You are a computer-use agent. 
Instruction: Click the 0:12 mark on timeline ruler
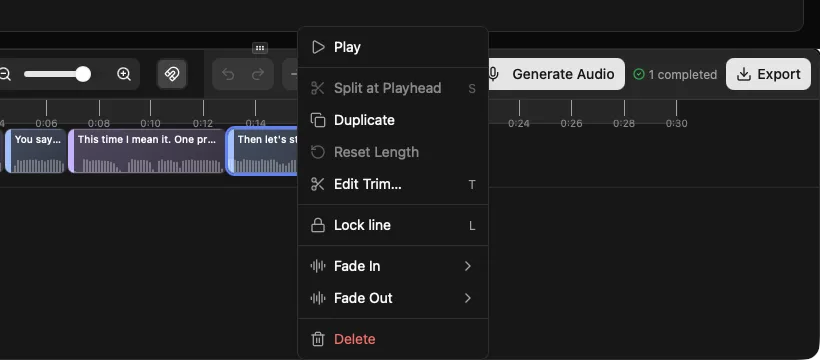pyautogui.click(x=203, y=123)
